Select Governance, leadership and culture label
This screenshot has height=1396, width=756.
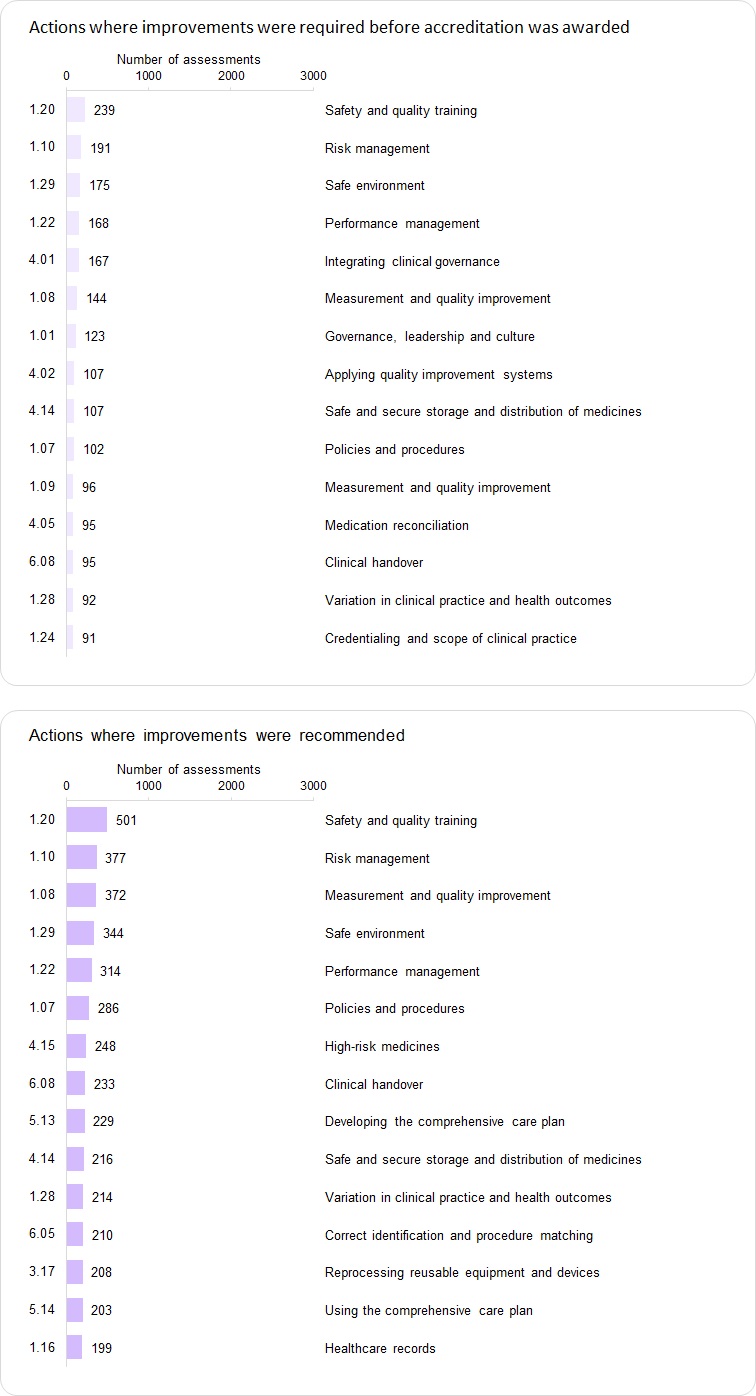click(429, 336)
